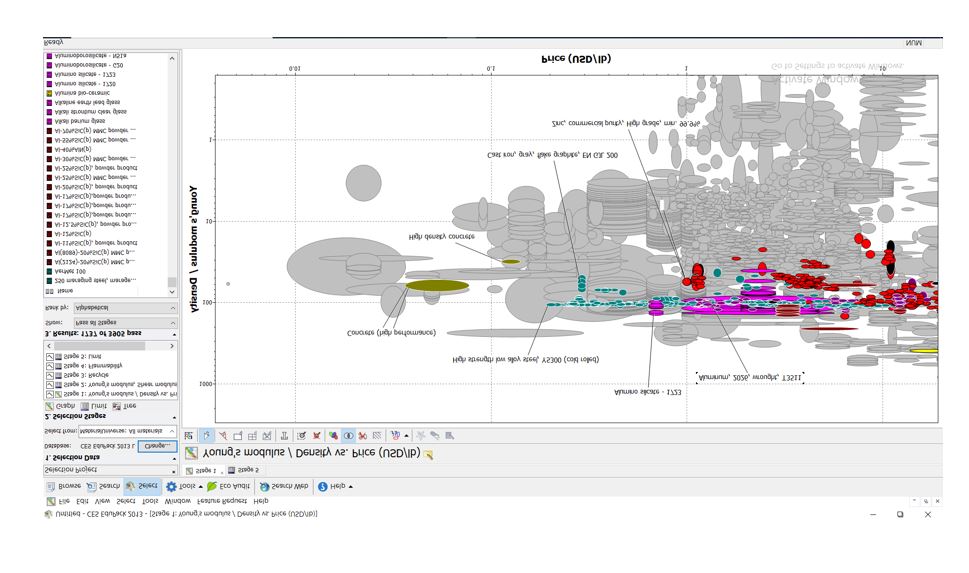
Task: Click yellow swatch for Alumina bio-ceramic
Action: click(x=49, y=93)
